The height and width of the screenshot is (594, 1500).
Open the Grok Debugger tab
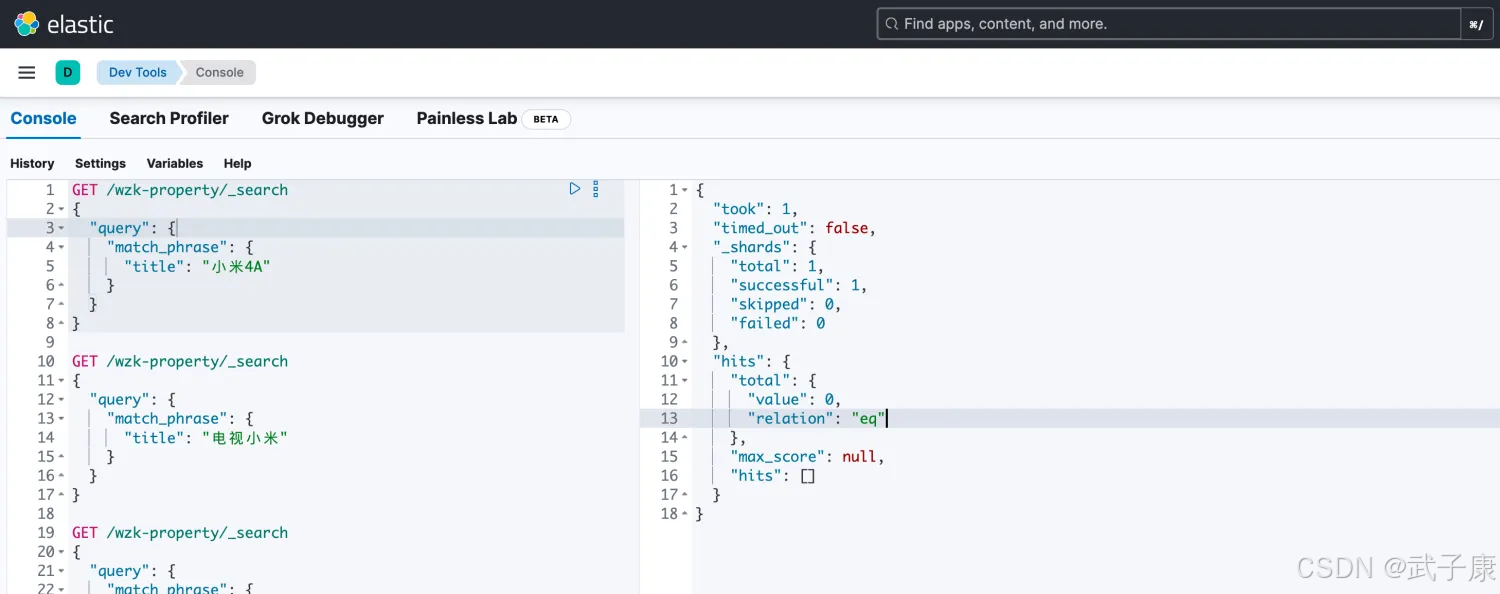[x=322, y=118]
